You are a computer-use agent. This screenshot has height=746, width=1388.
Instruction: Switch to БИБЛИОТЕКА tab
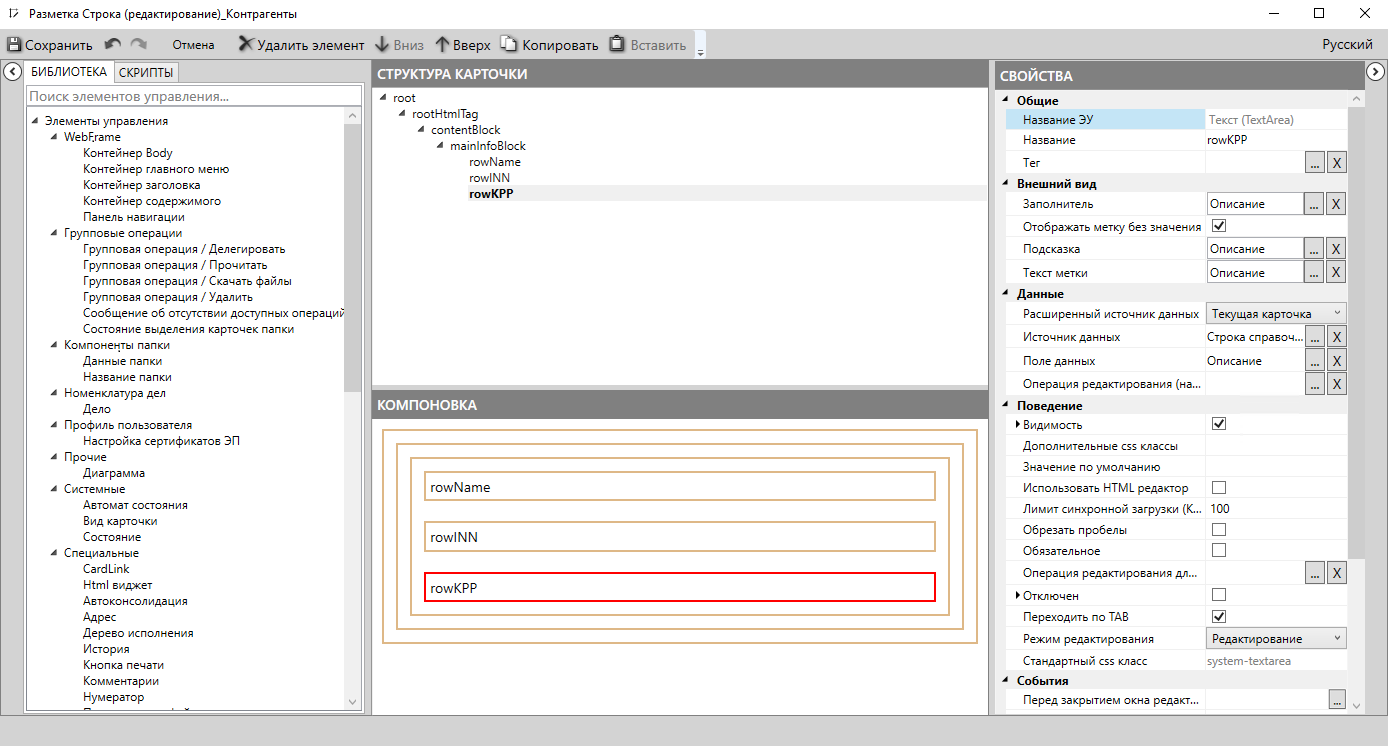(x=69, y=72)
